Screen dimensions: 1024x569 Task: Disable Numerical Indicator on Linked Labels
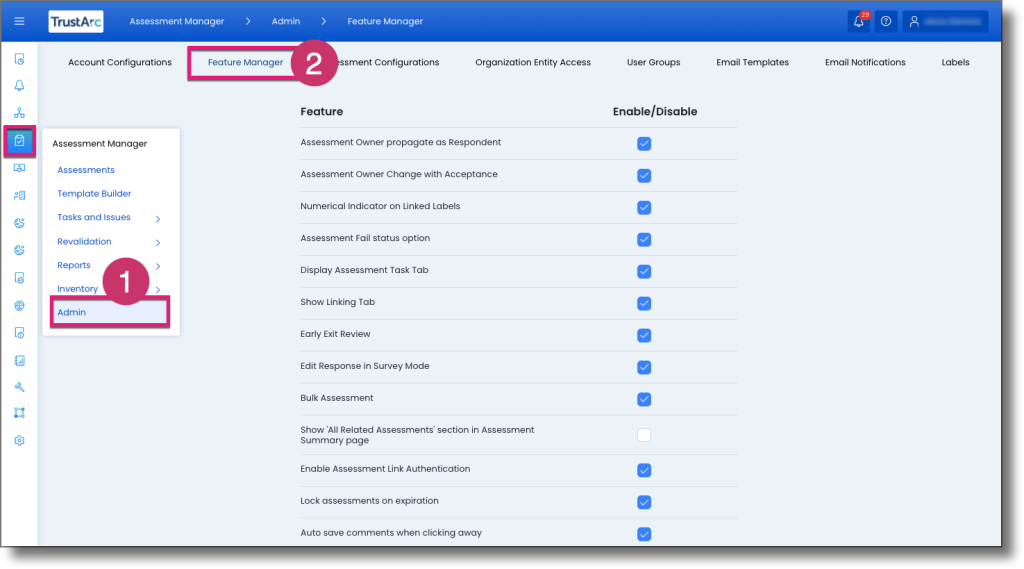point(644,208)
